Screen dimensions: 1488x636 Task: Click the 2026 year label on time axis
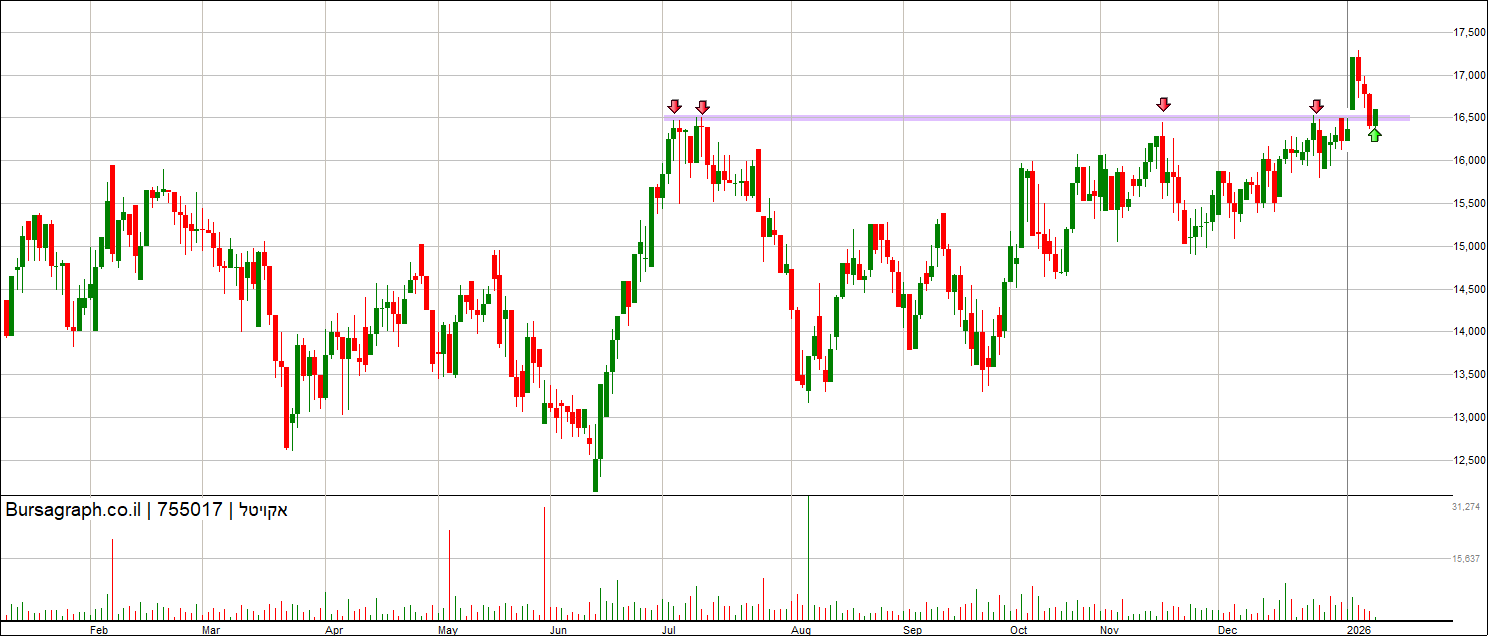tap(1357, 630)
